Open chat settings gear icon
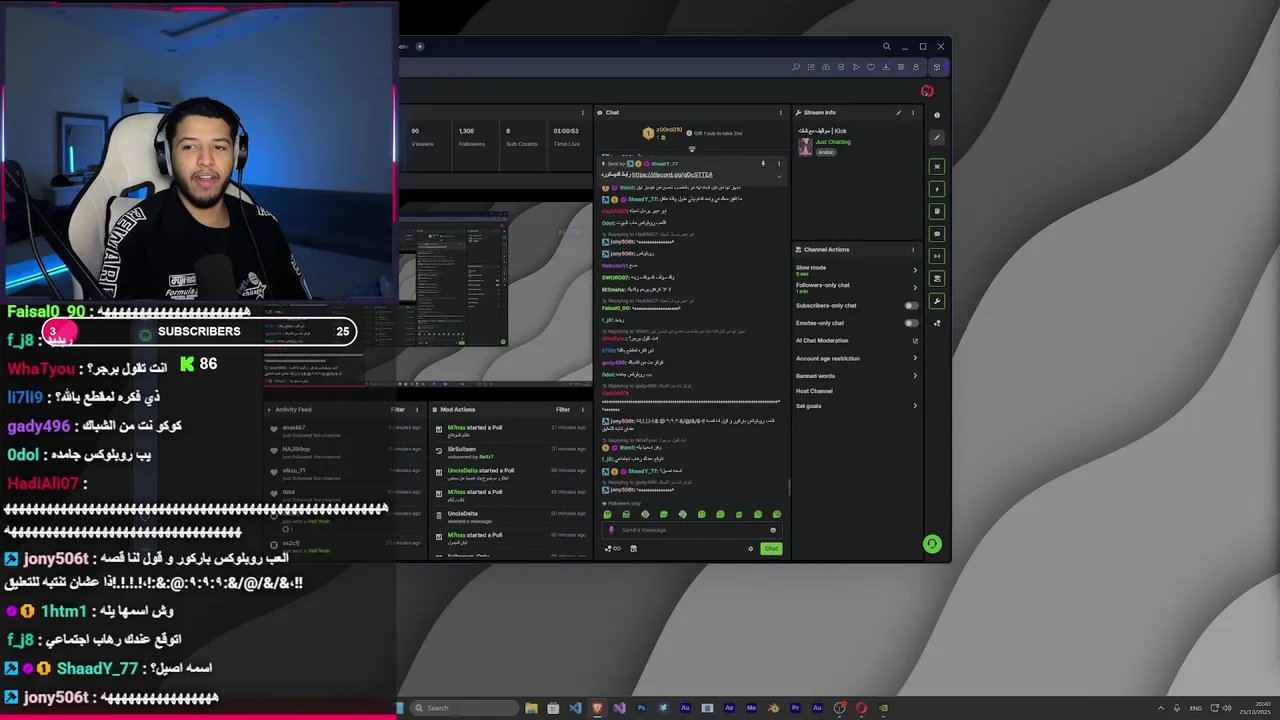This screenshot has width=1280, height=720. click(751, 548)
